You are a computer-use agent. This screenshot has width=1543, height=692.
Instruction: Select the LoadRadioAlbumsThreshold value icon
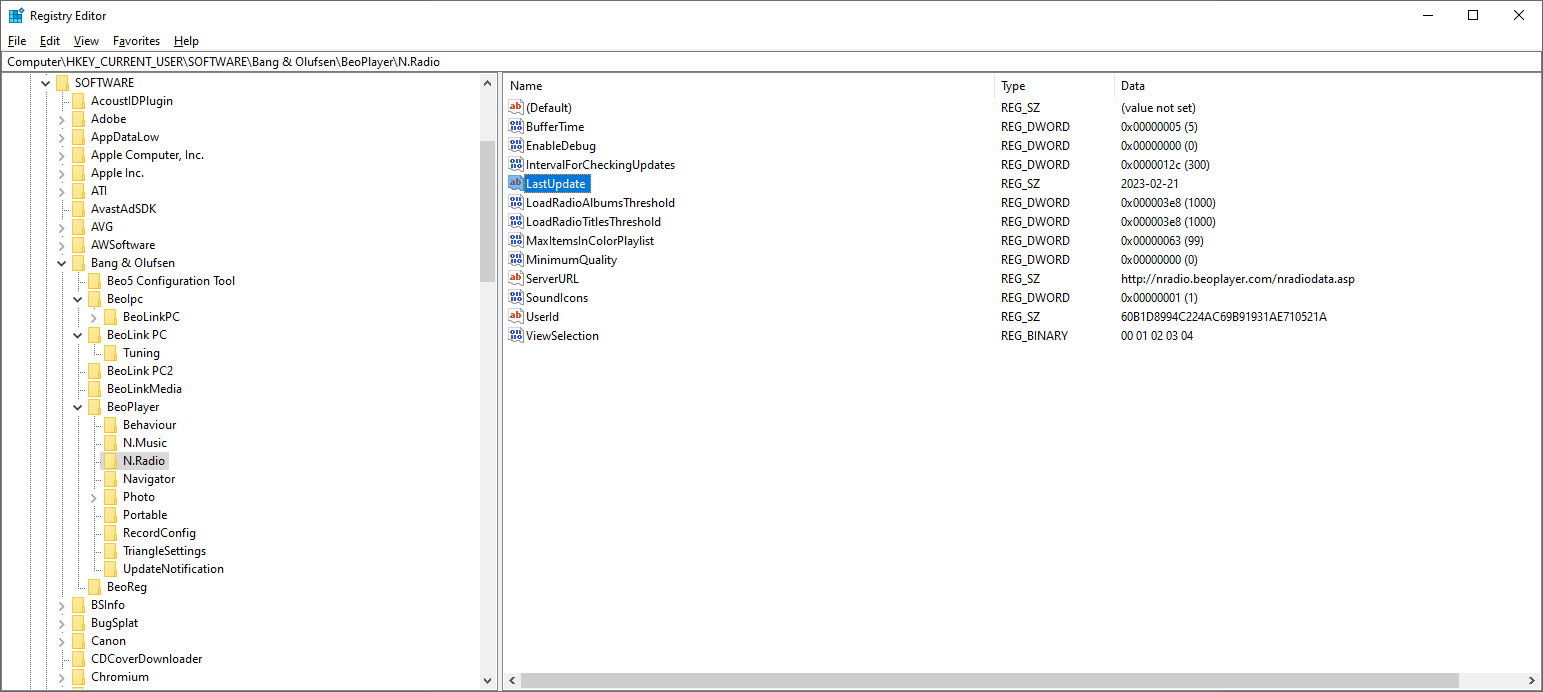[x=516, y=203]
